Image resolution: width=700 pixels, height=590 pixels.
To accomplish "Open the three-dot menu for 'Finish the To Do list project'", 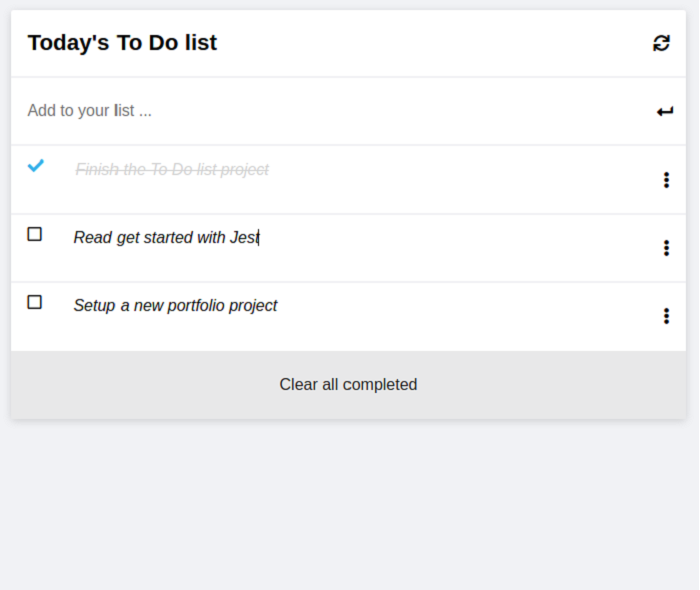I will click(x=666, y=180).
